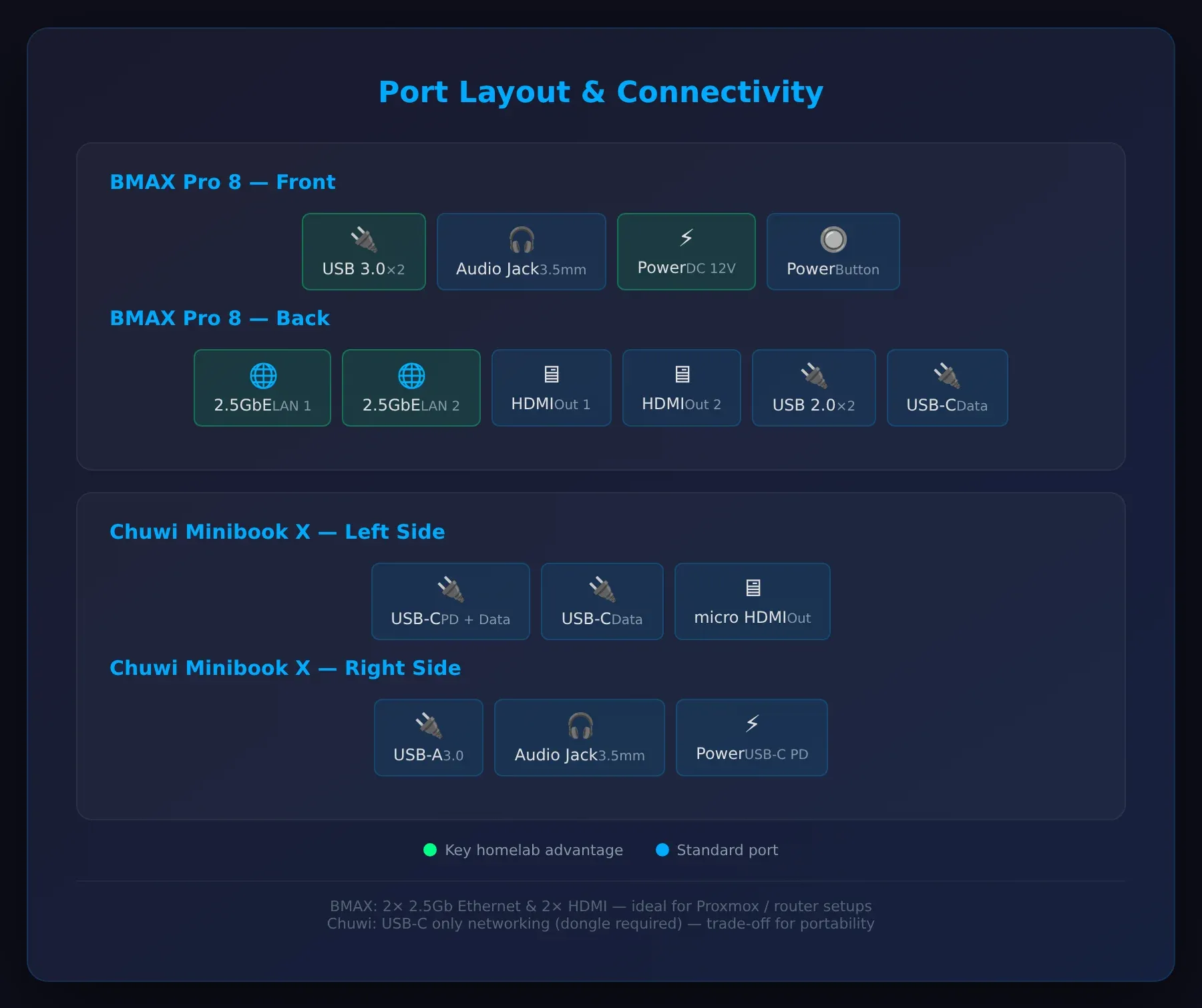Select the HDMI Out 2 label
1202x1008 pixels.
click(x=682, y=404)
